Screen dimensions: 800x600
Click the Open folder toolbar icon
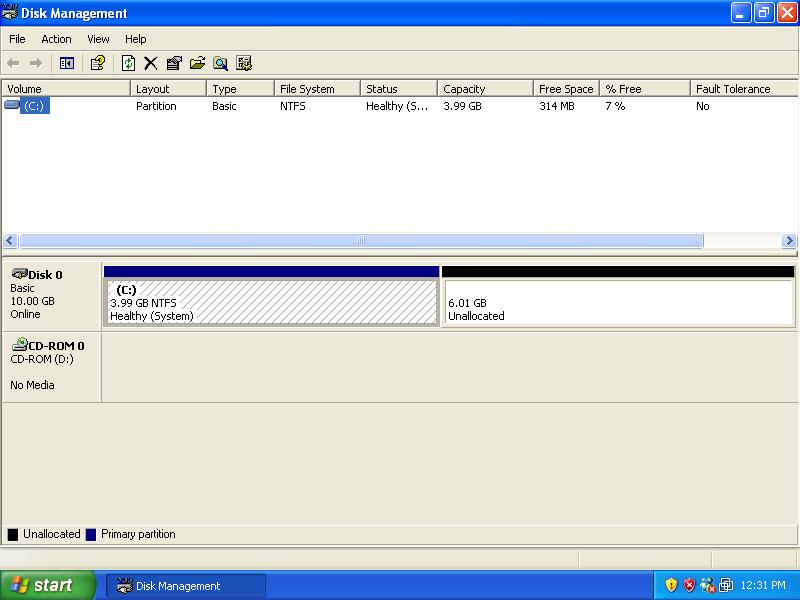tap(197, 63)
